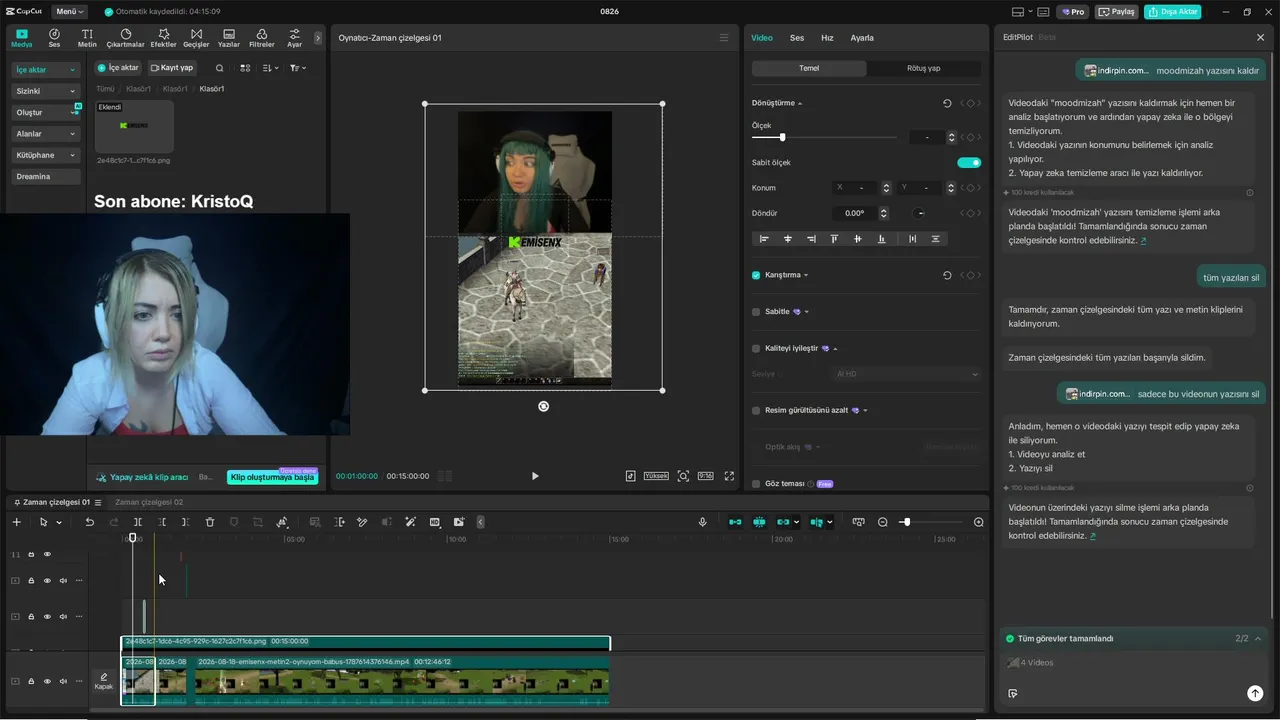Open the Metin tab in the media toolbar
The width and height of the screenshot is (1280, 720).
pos(87,38)
